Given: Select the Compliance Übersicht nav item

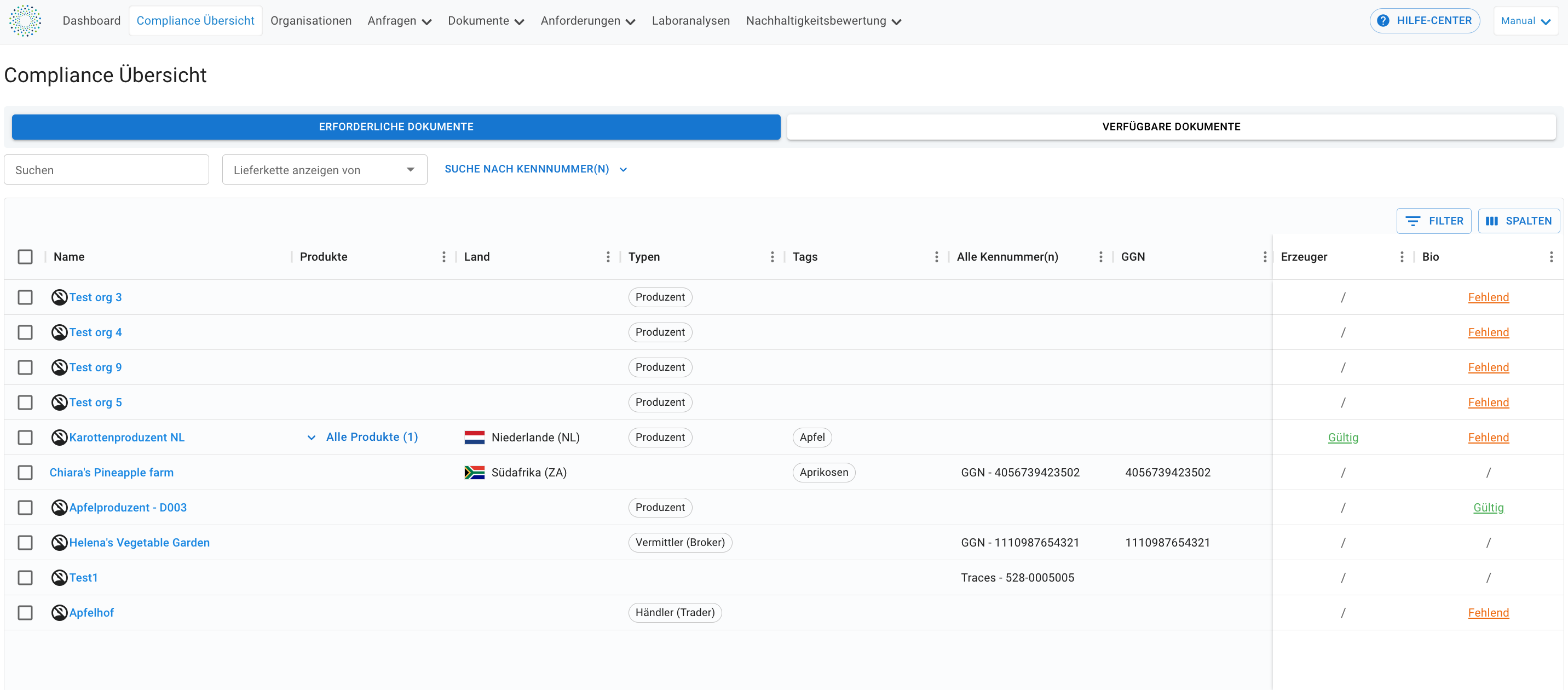Looking at the screenshot, I should click(195, 21).
